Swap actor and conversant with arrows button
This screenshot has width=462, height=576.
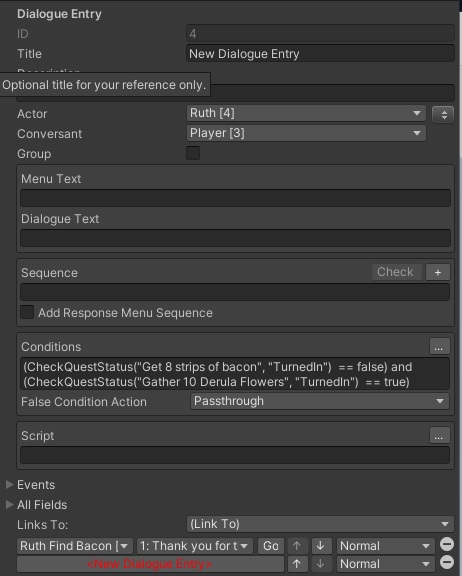[x=444, y=114]
